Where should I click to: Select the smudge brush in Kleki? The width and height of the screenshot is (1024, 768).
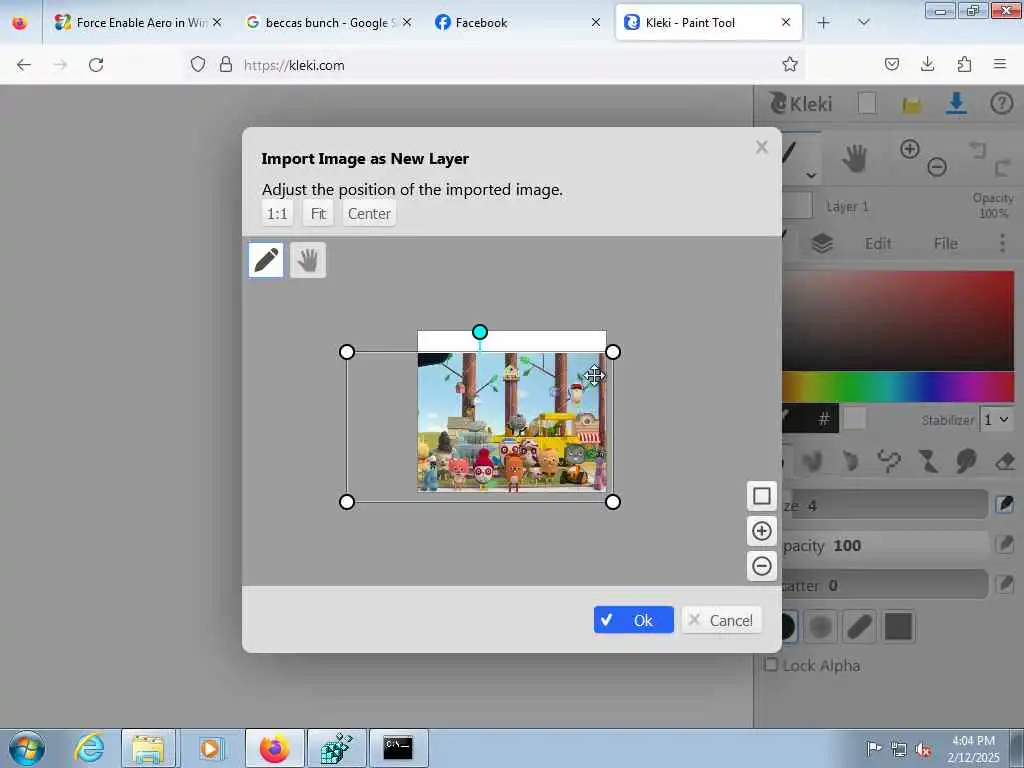966,462
